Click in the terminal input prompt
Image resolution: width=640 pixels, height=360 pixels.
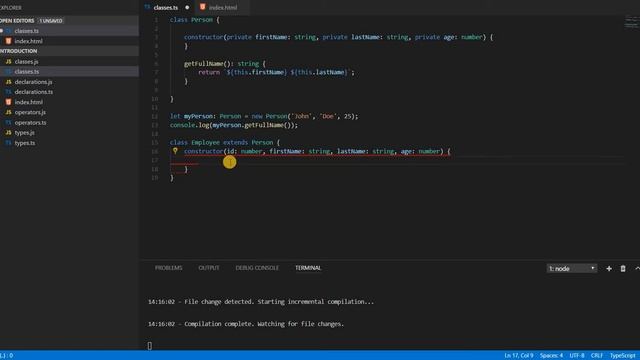pyautogui.click(x=150, y=346)
